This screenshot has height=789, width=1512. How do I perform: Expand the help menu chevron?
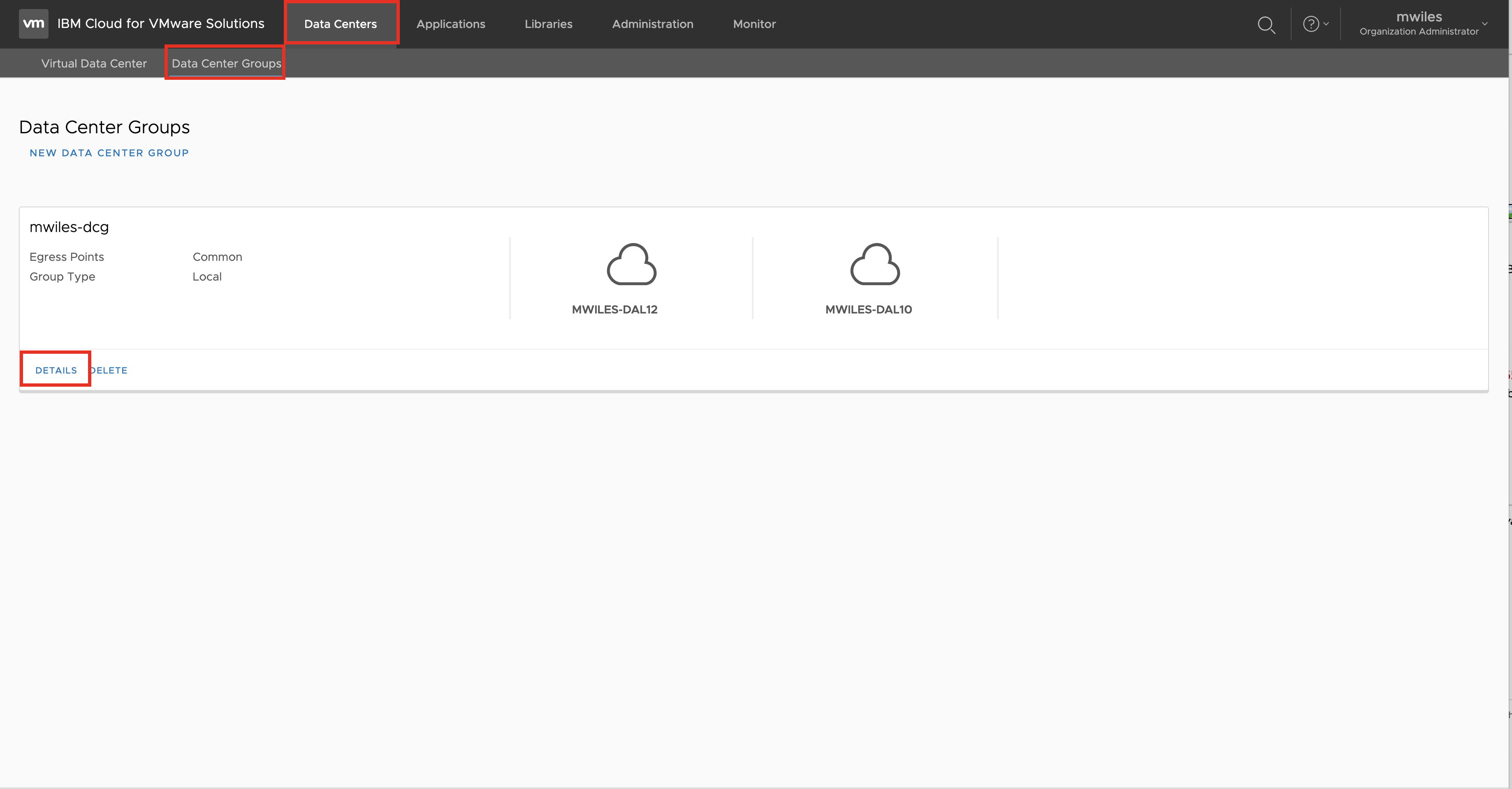tap(1326, 24)
